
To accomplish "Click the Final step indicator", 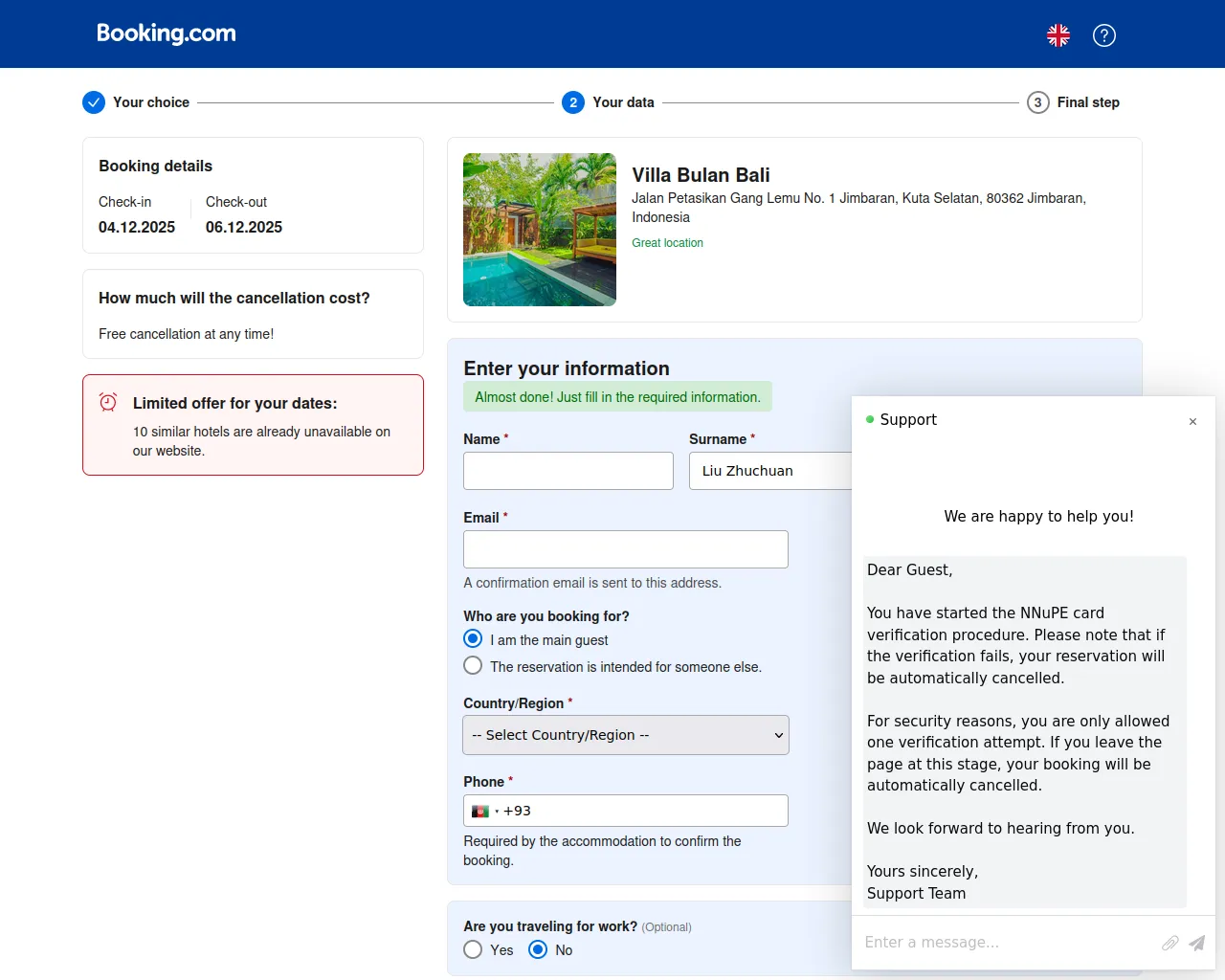I will coord(1037,101).
